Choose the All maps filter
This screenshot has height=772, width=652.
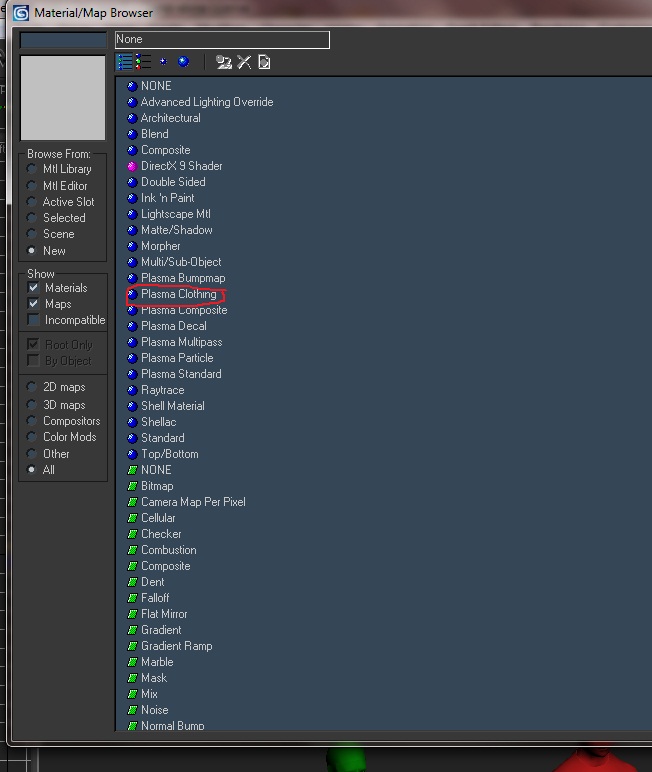coord(32,470)
